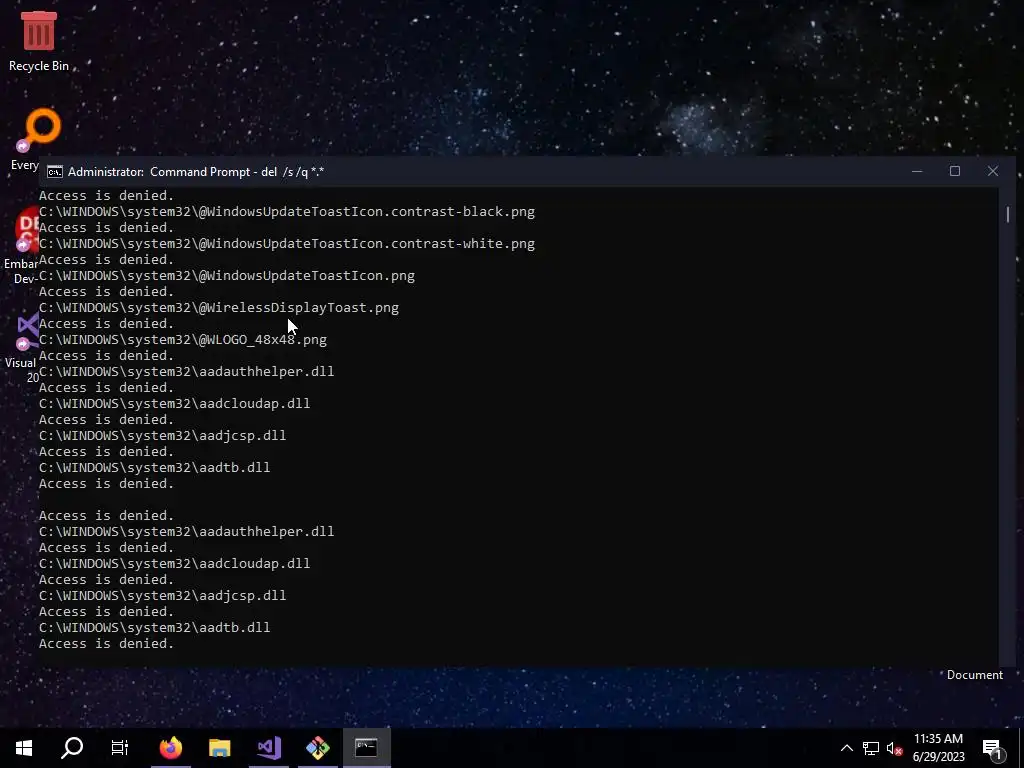Click the second aadcloudap.dll line
Image resolution: width=1024 pixels, height=768 pixels.
point(174,564)
